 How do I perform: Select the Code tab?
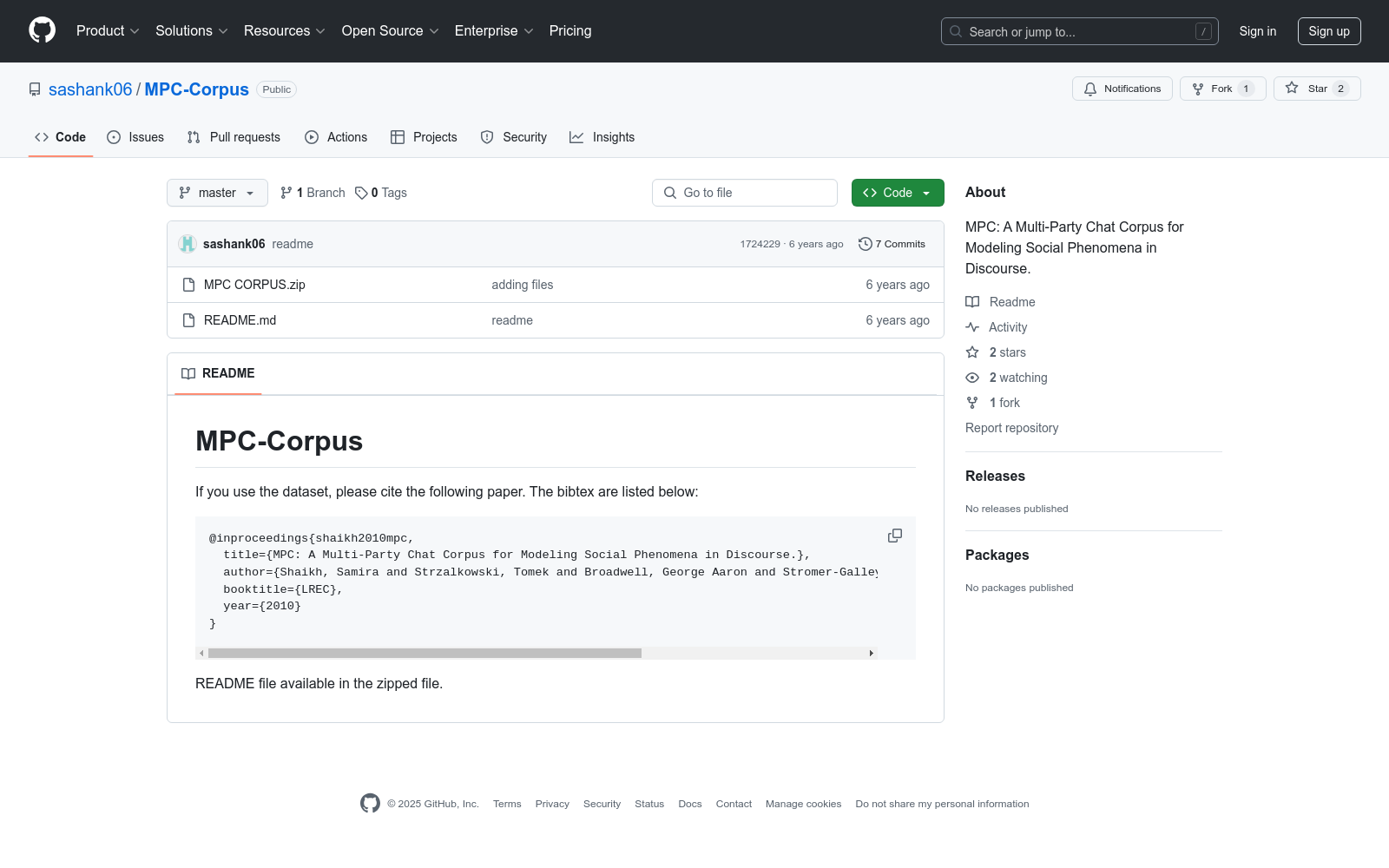pyautogui.click(x=61, y=137)
